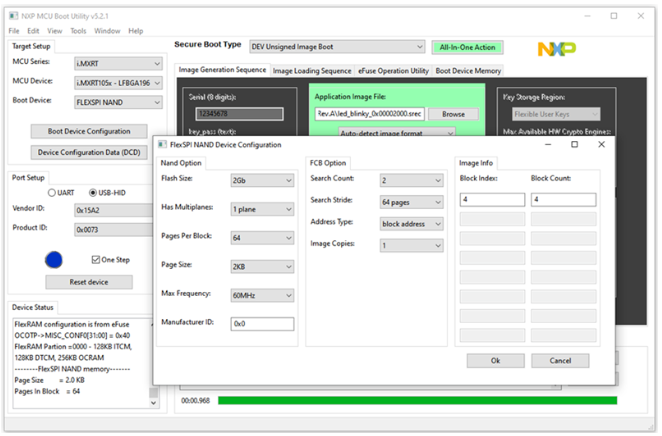Open the Tools menu
662x436 pixels.
78,31
